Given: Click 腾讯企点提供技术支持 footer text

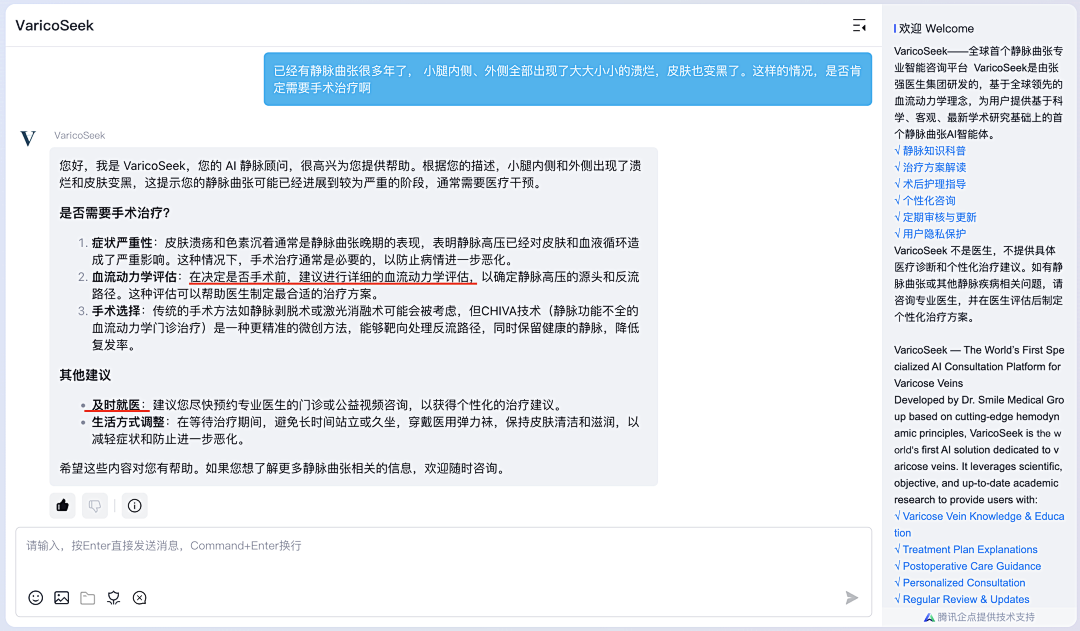Looking at the screenshot, I should click(986, 617).
